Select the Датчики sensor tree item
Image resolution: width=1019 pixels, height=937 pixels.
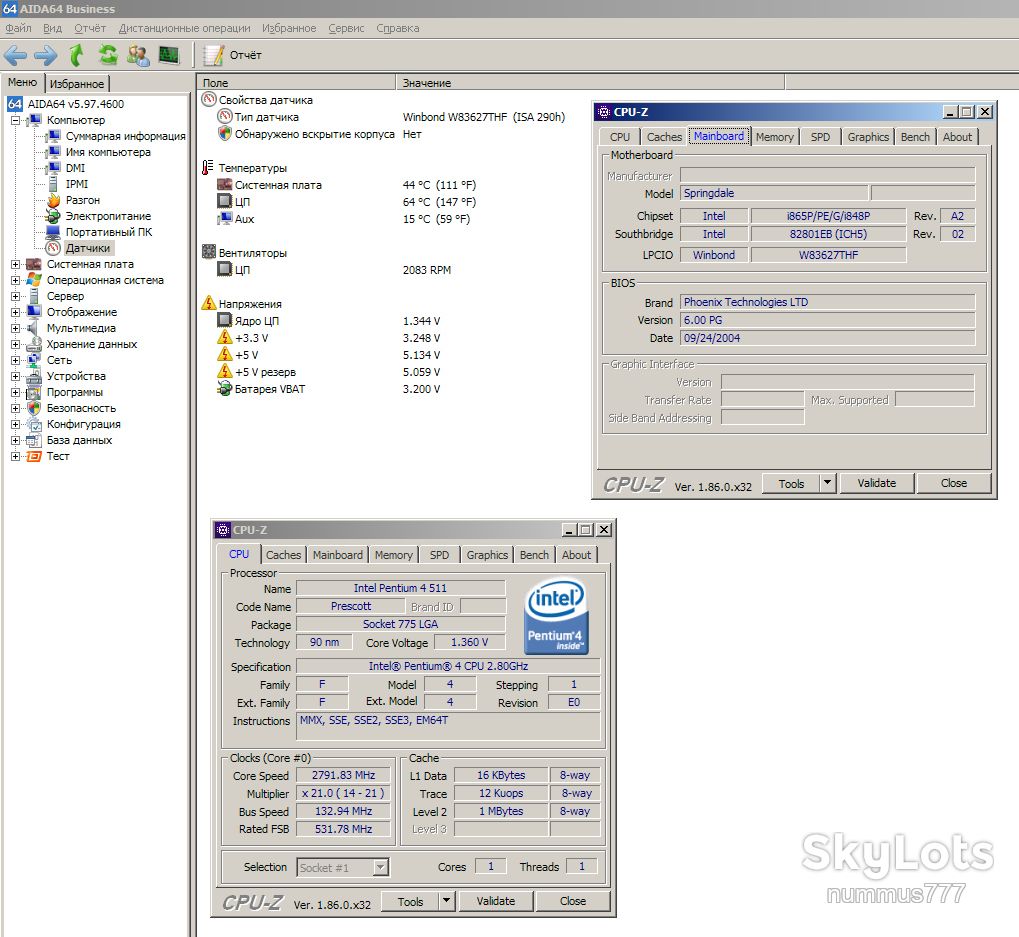pyautogui.click(x=88, y=248)
